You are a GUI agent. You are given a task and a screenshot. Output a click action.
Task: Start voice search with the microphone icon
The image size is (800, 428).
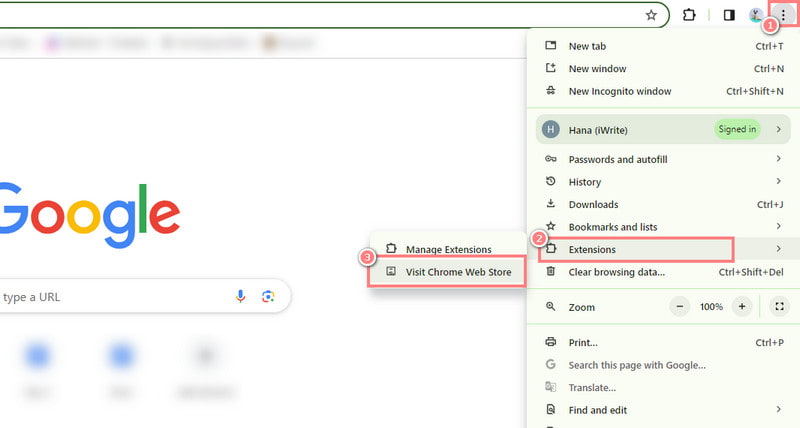click(240, 296)
